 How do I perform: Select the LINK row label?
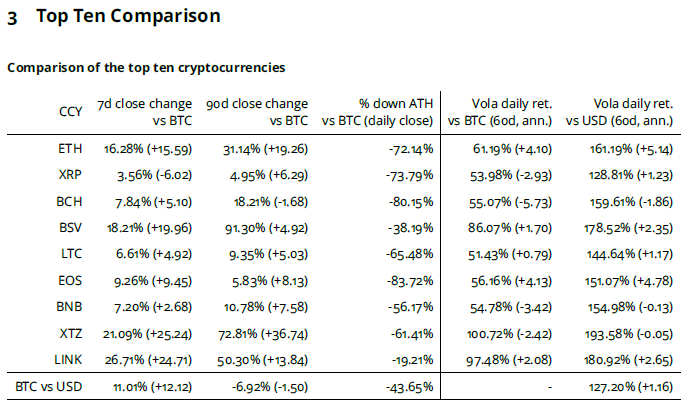click(x=69, y=358)
